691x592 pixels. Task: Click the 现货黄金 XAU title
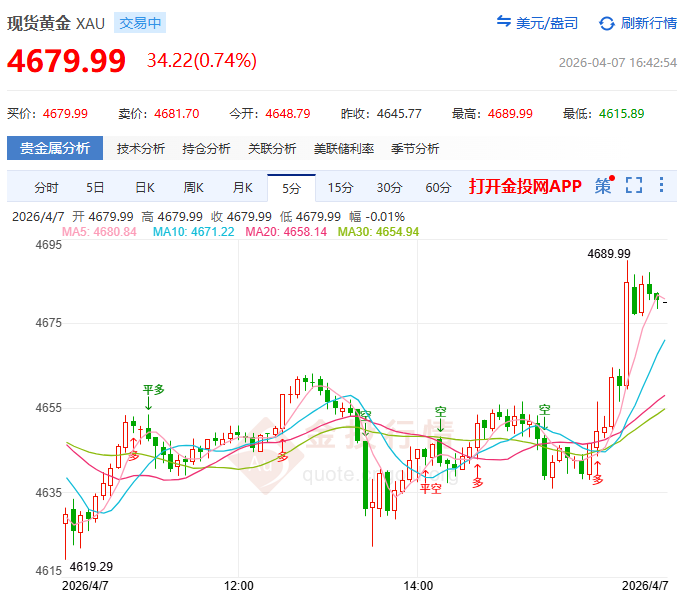(56, 23)
